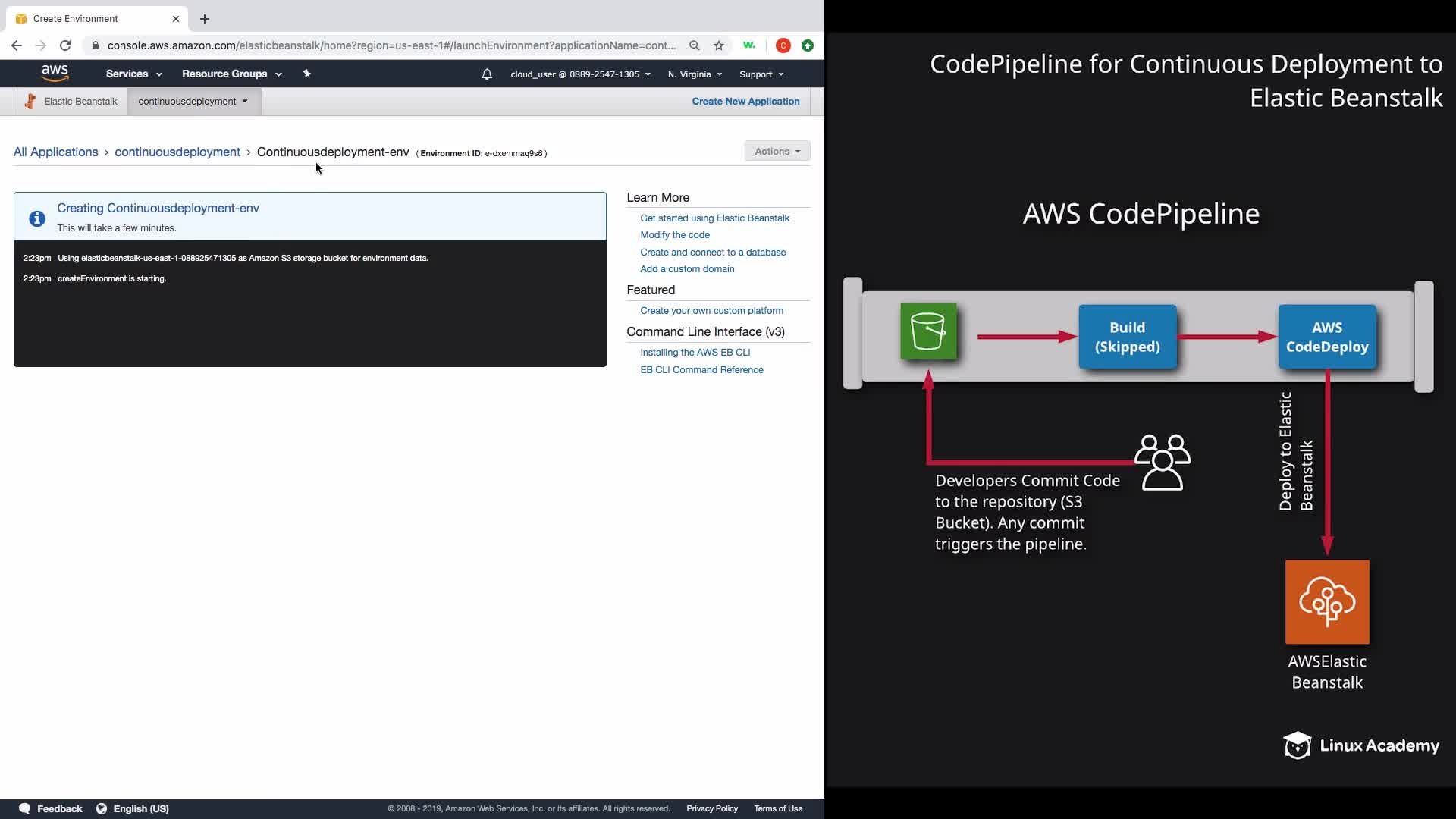Expand the N. Virginia region selector
Screen dimensions: 1456x819
(x=695, y=74)
